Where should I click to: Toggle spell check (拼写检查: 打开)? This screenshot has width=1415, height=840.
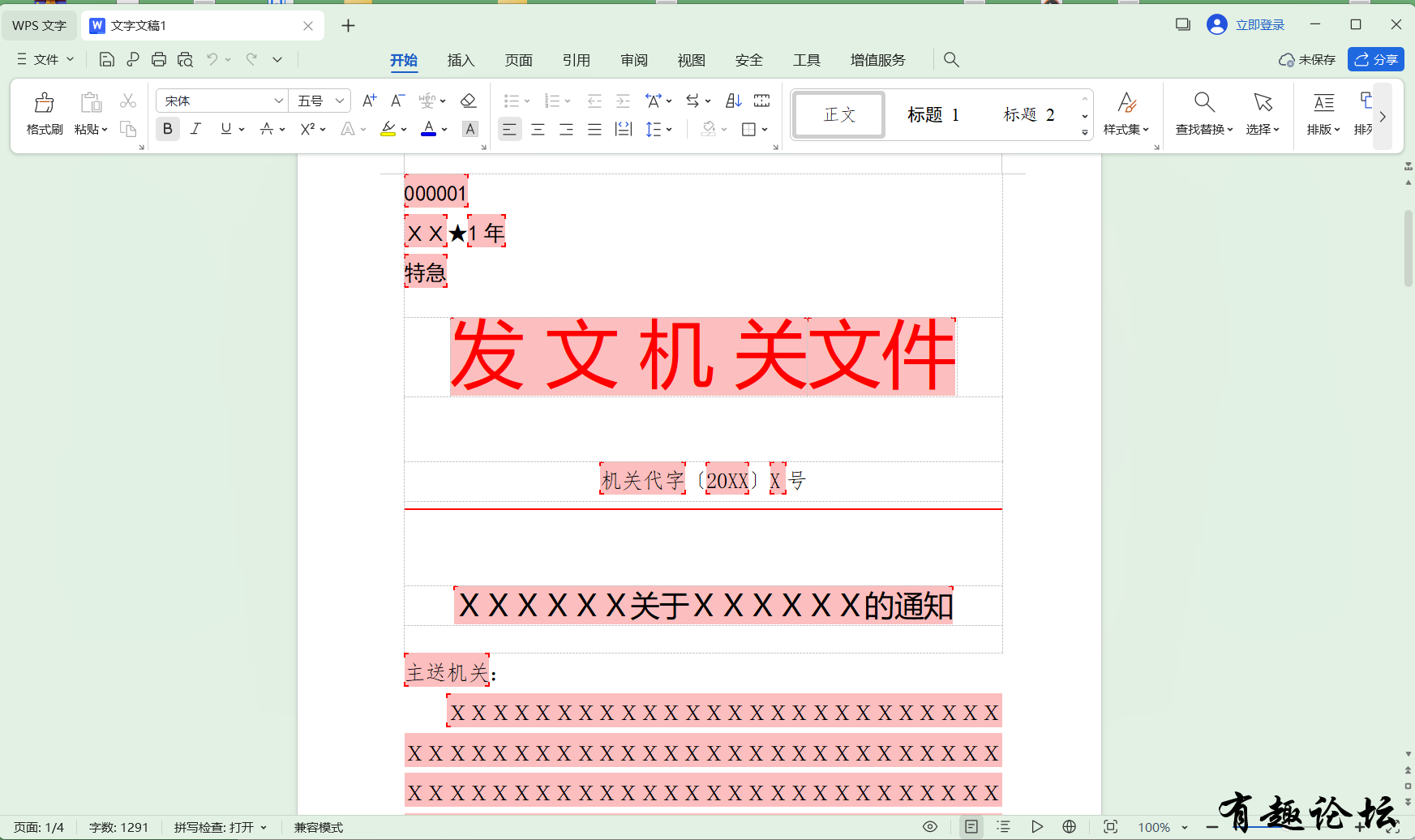click(220, 827)
